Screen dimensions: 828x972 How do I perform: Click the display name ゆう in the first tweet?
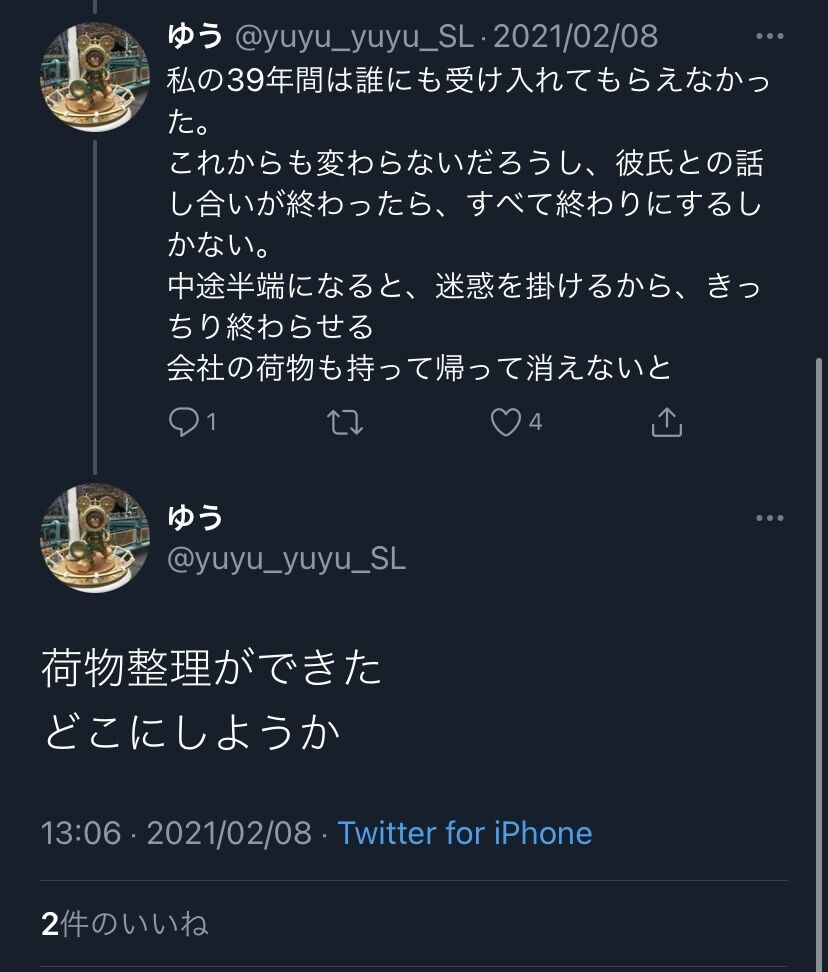[x=195, y=37]
